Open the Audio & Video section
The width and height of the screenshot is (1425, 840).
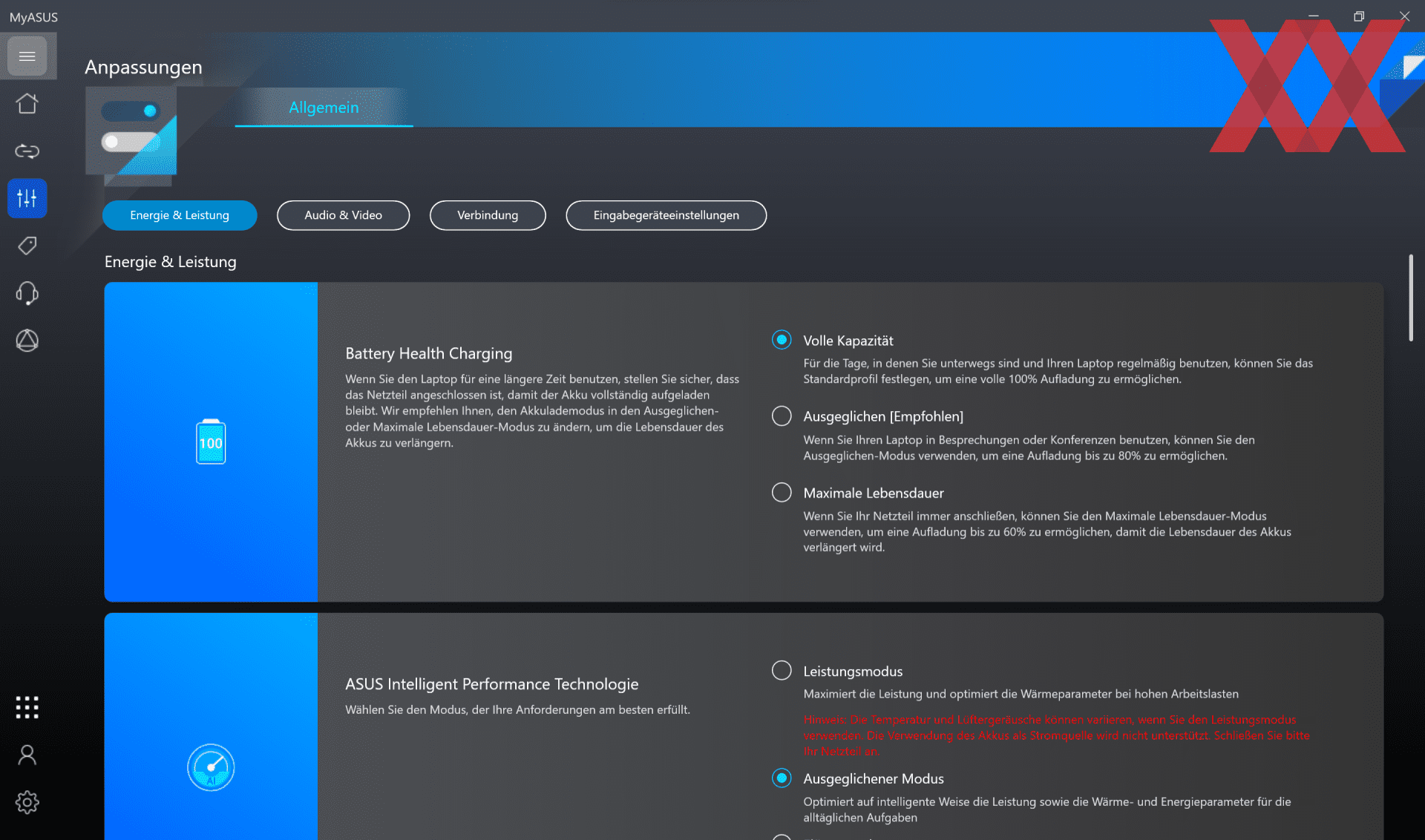coord(343,215)
